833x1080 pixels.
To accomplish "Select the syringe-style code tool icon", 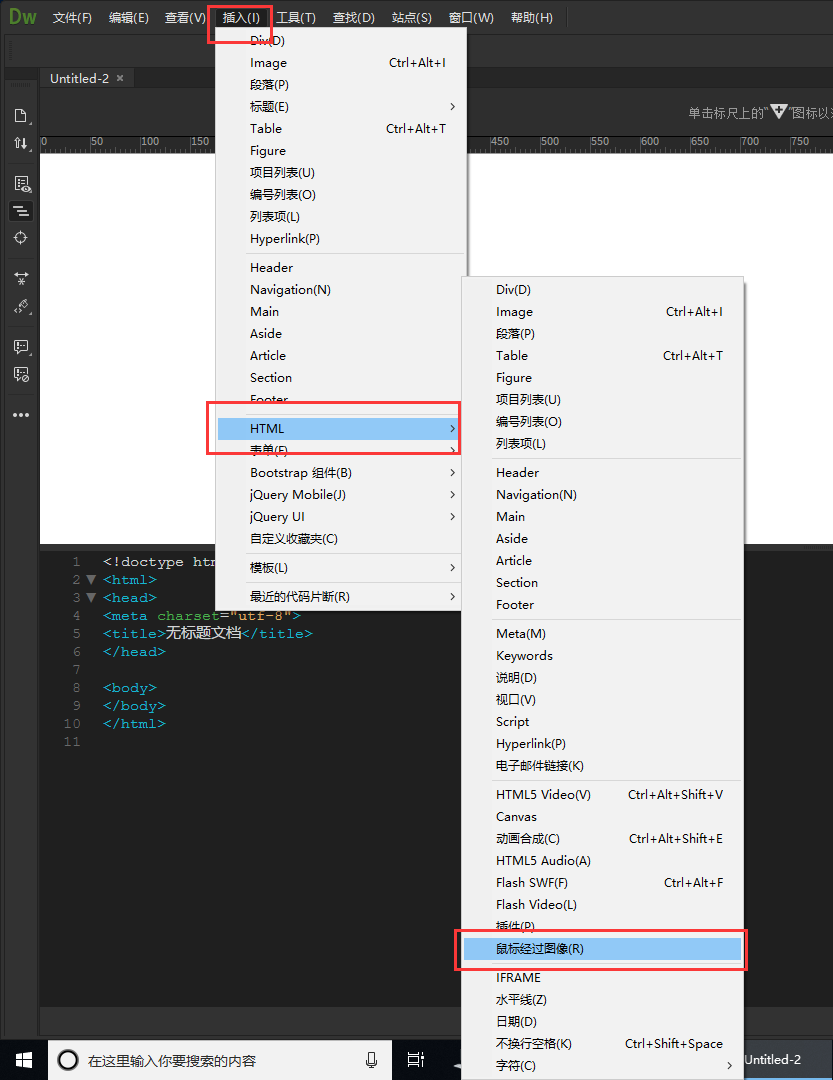I will point(22,306).
